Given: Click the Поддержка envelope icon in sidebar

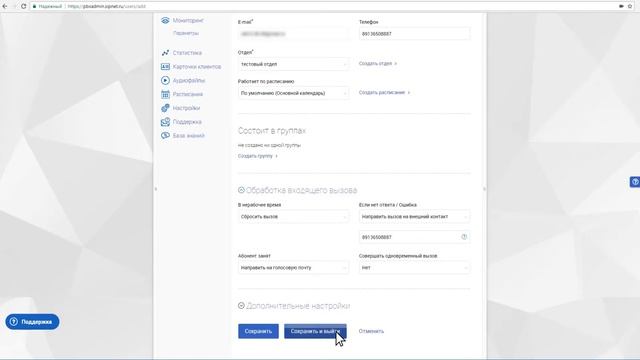Looking at the screenshot, I should tap(165, 122).
